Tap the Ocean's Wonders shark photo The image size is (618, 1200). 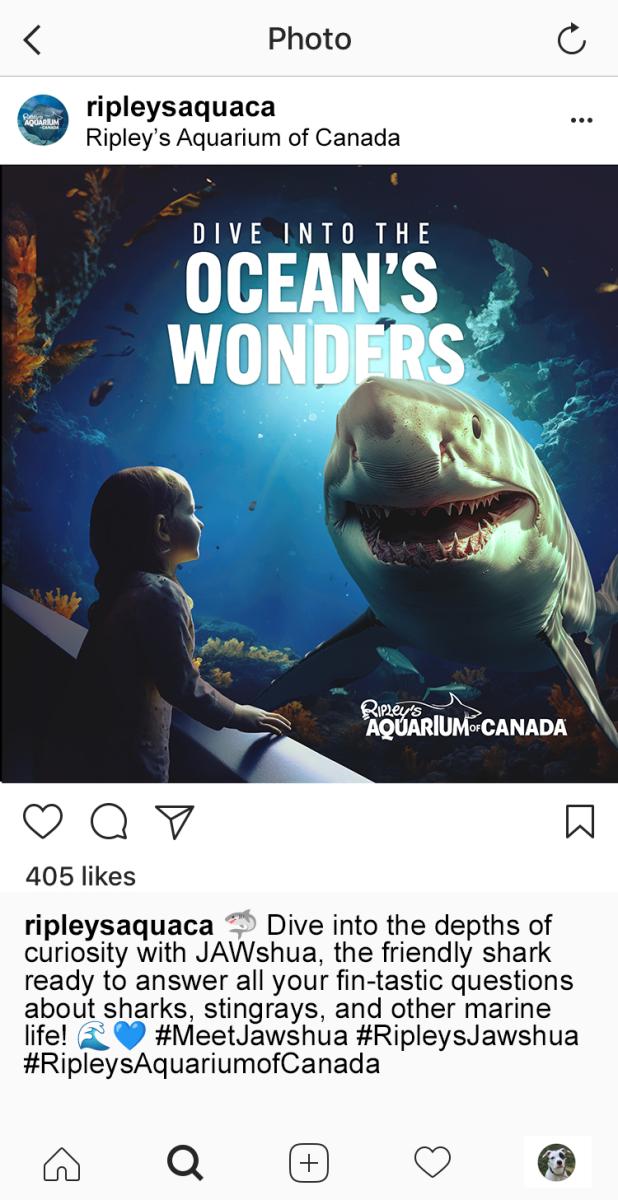309,474
